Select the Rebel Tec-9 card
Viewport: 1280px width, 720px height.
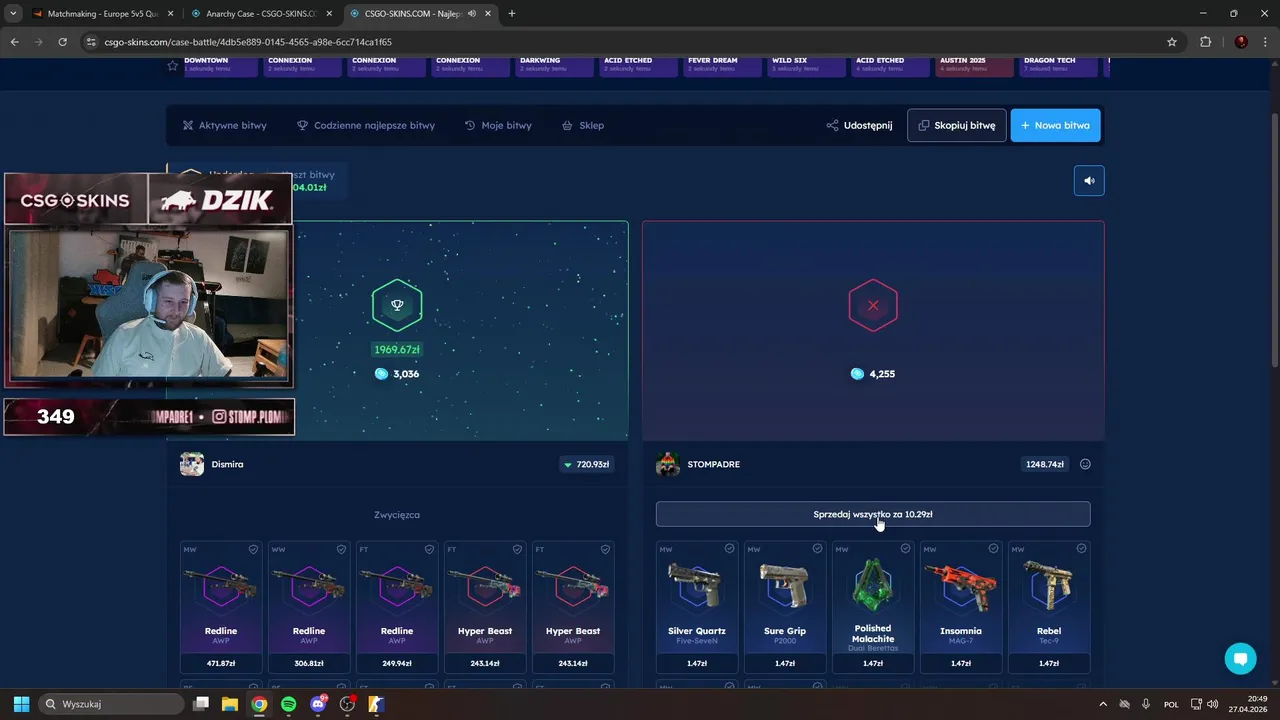(1049, 607)
